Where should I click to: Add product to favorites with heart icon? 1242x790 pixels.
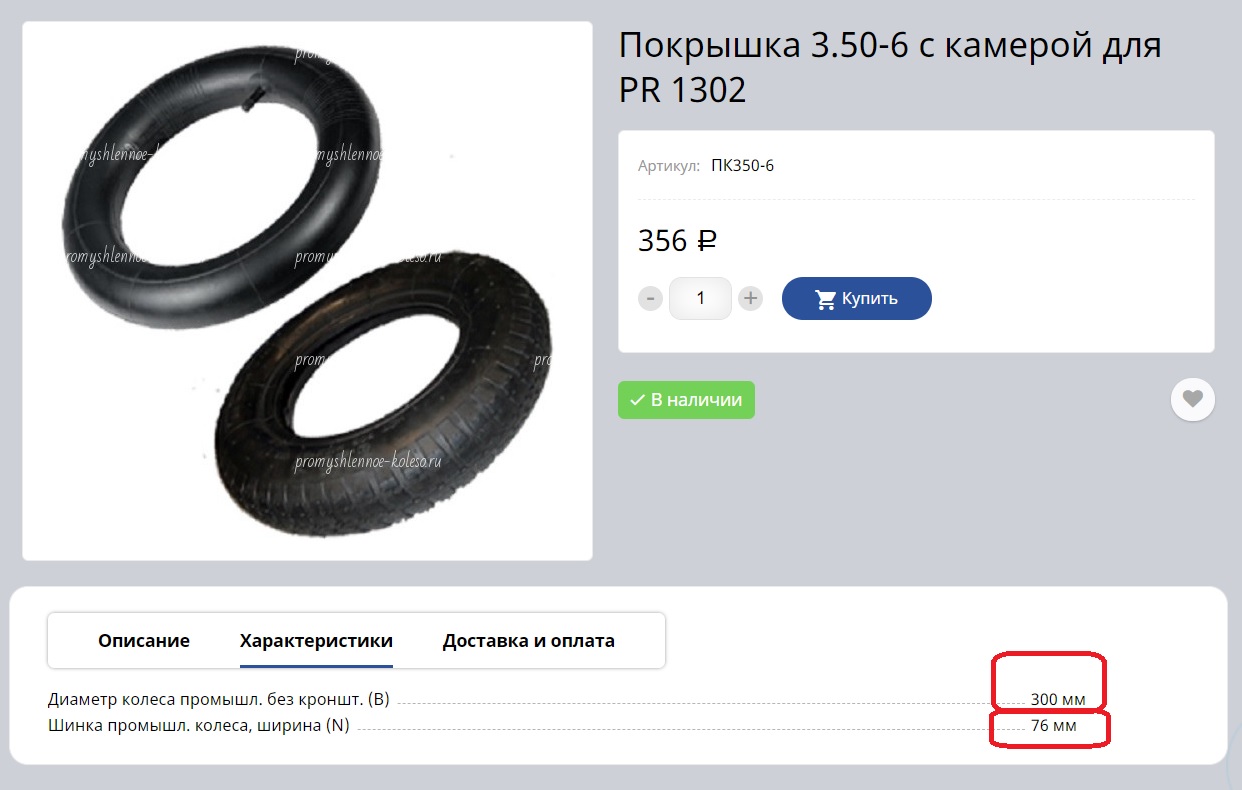point(1192,399)
